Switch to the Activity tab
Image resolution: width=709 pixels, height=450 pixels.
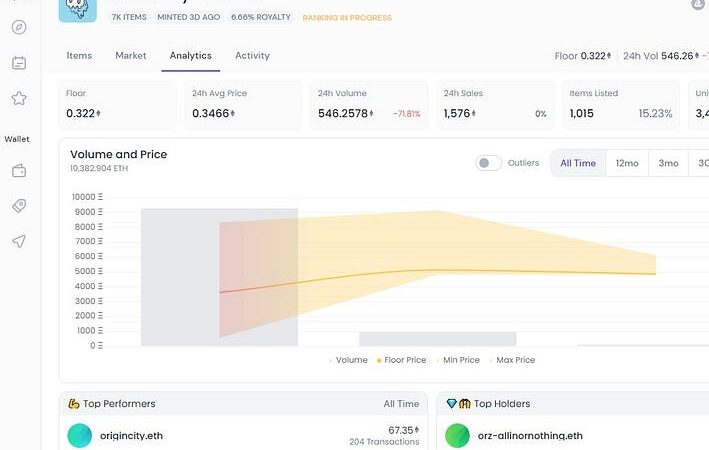coord(252,56)
